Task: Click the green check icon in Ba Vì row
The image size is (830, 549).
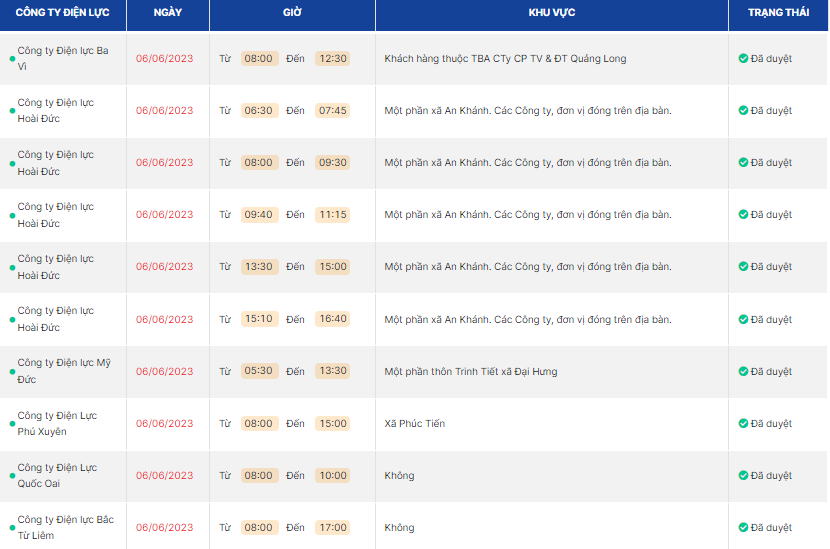Action: pos(743,58)
